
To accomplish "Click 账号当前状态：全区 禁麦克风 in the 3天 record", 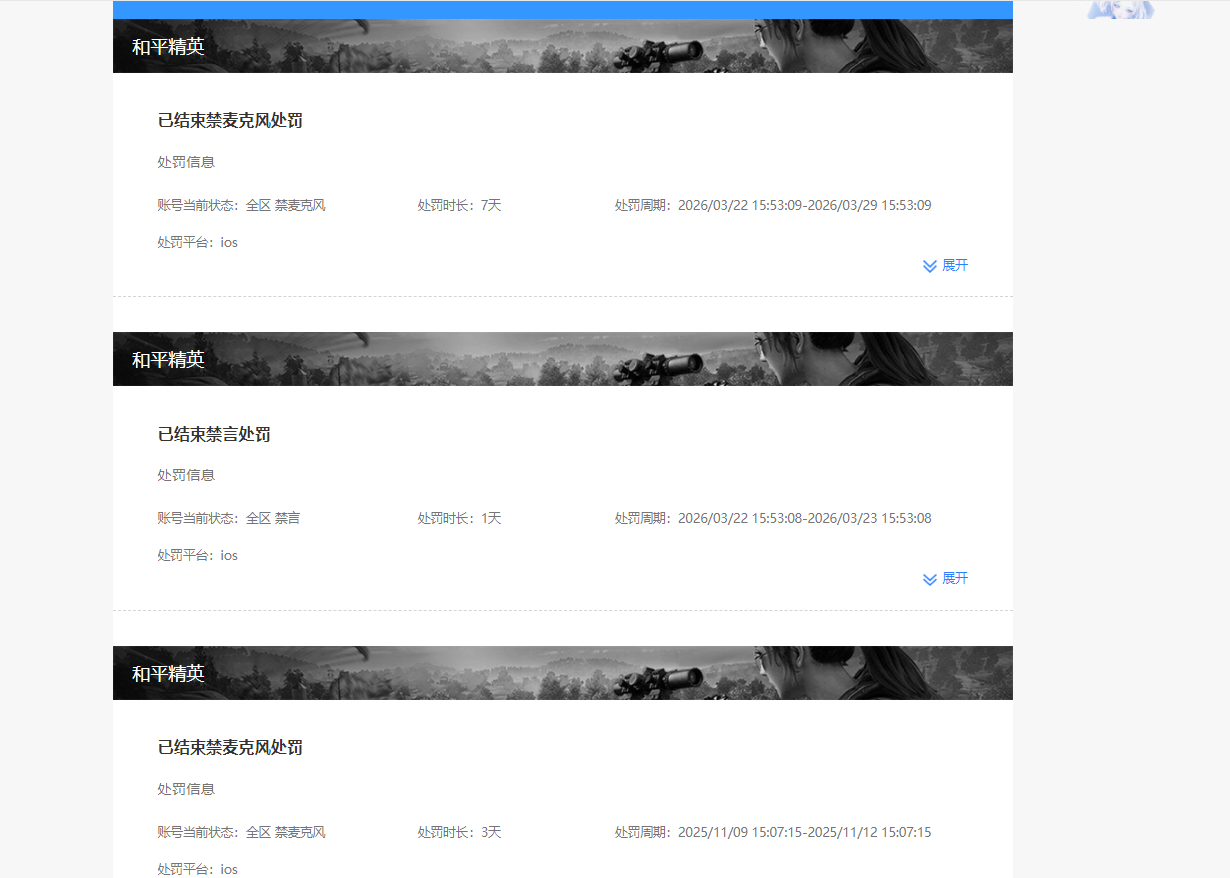I will click(241, 832).
